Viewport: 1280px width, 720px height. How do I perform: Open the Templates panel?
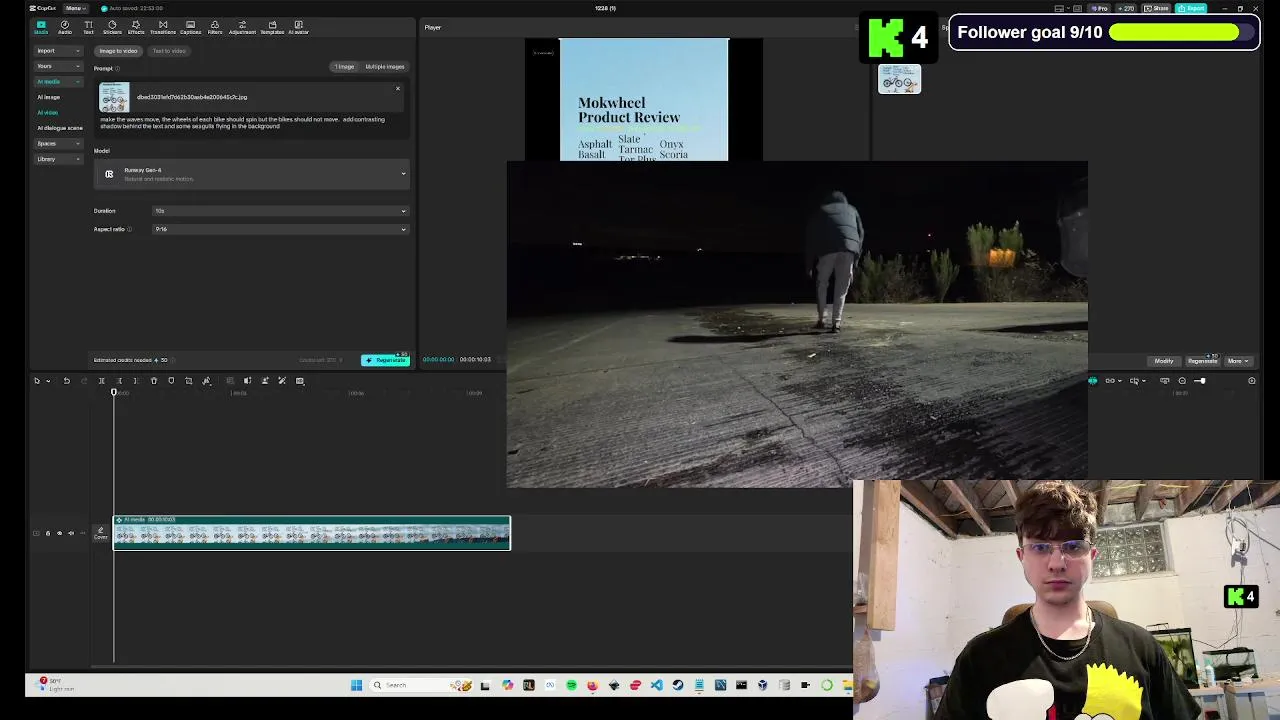pyautogui.click(x=272, y=27)
